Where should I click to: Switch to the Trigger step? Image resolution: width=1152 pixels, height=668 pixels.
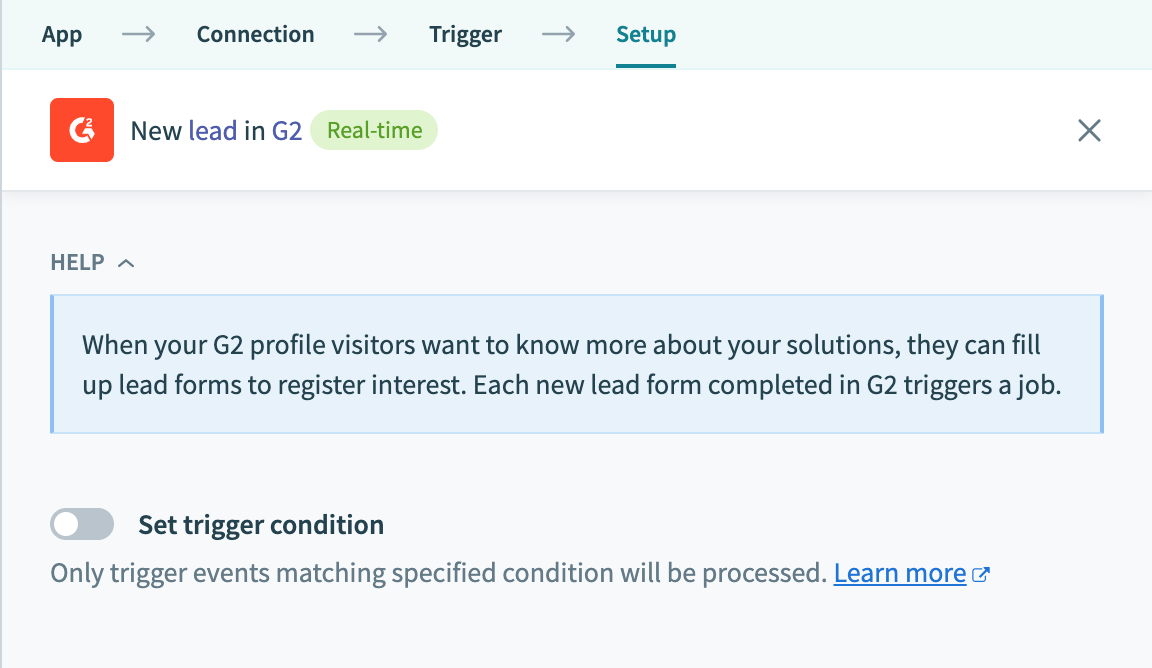coord(465,35)
